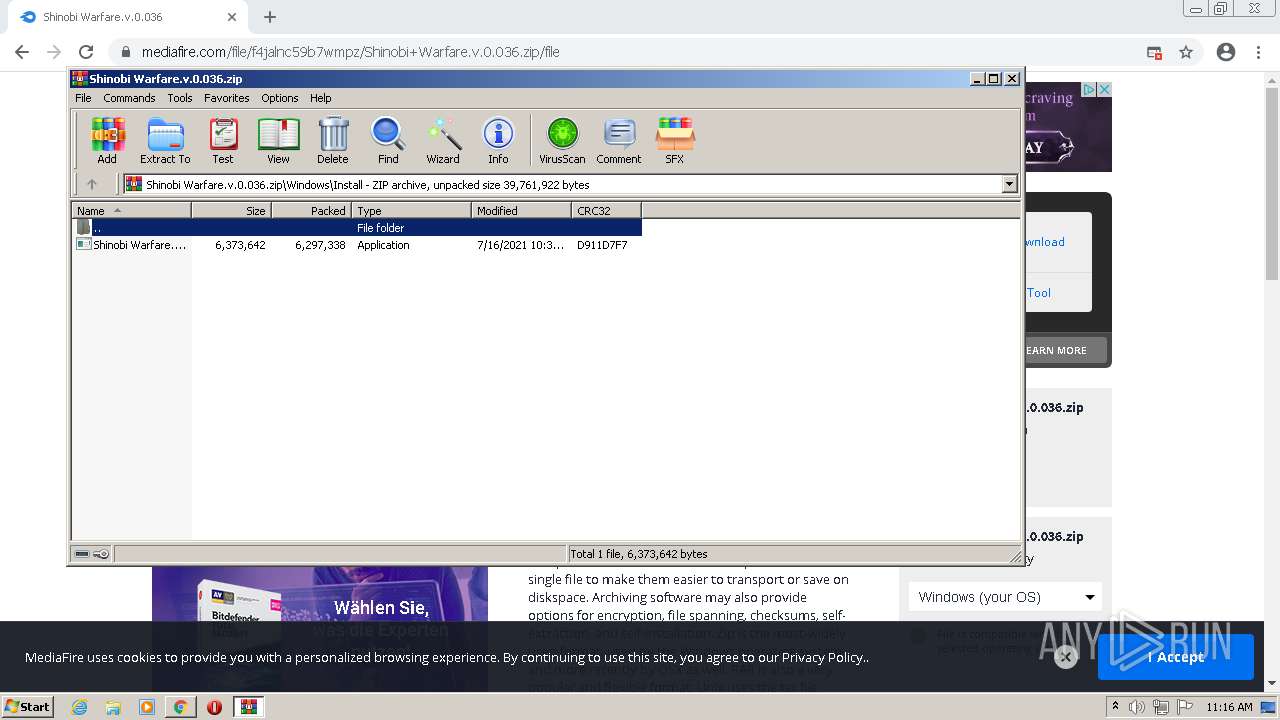Click the Find magnifier icon
This screenshot has height=720, width=1280.
388,140
